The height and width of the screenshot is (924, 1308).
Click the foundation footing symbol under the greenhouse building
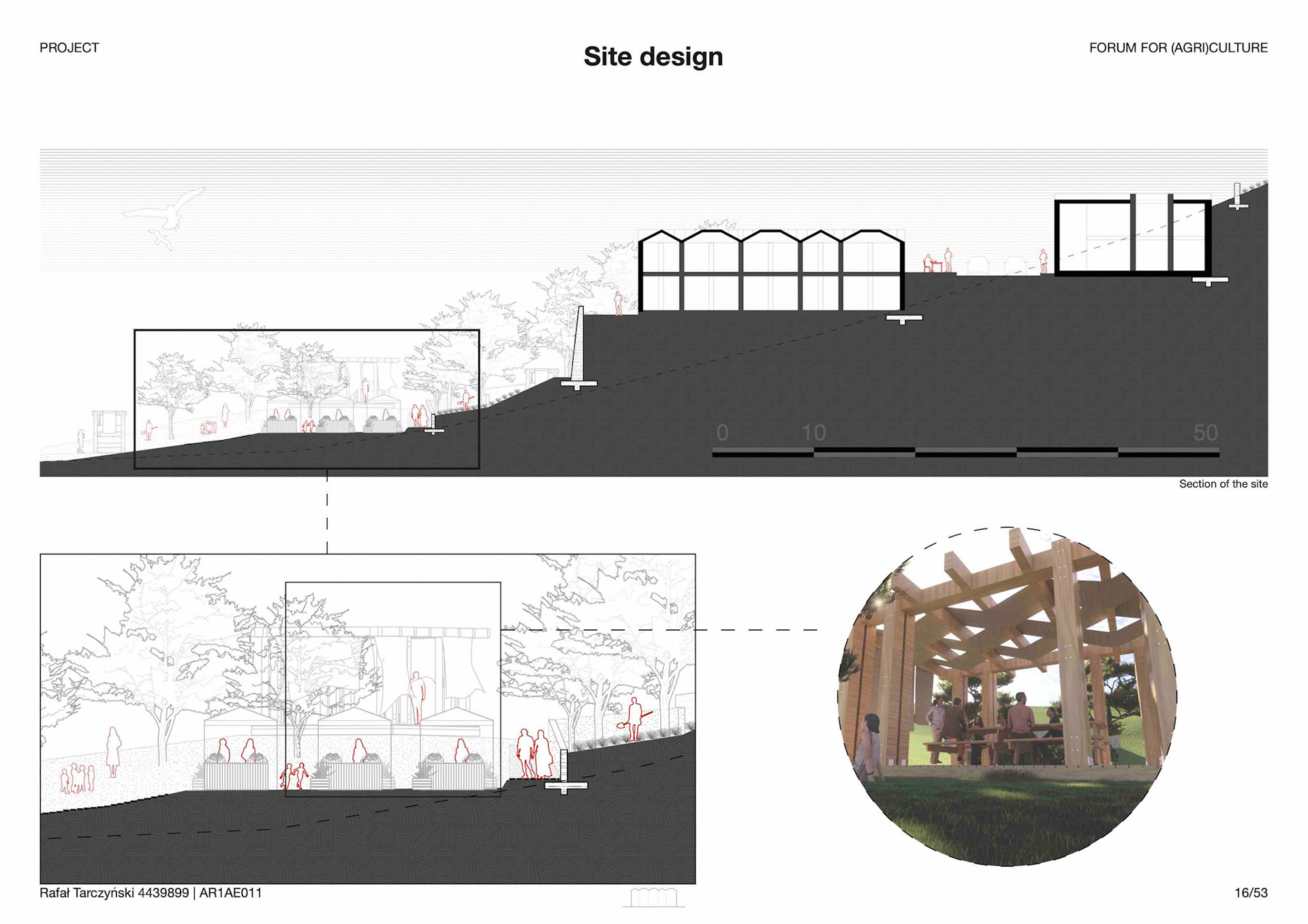(x=903, y=318)
